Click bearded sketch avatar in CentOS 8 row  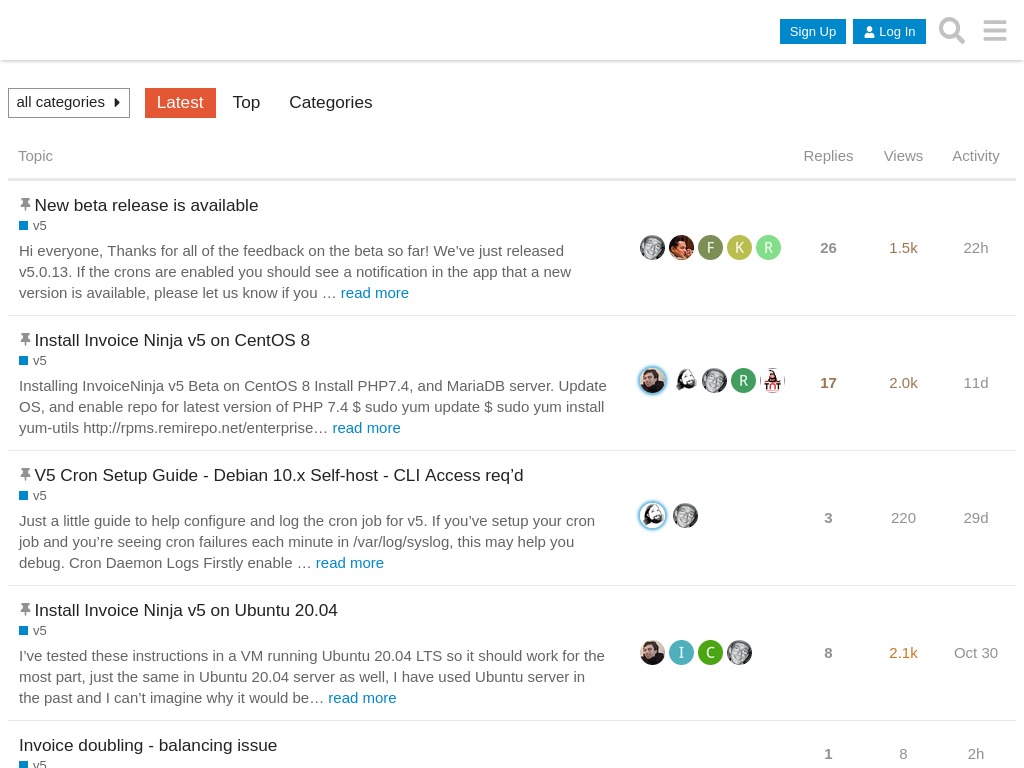(x=685, y=380)
